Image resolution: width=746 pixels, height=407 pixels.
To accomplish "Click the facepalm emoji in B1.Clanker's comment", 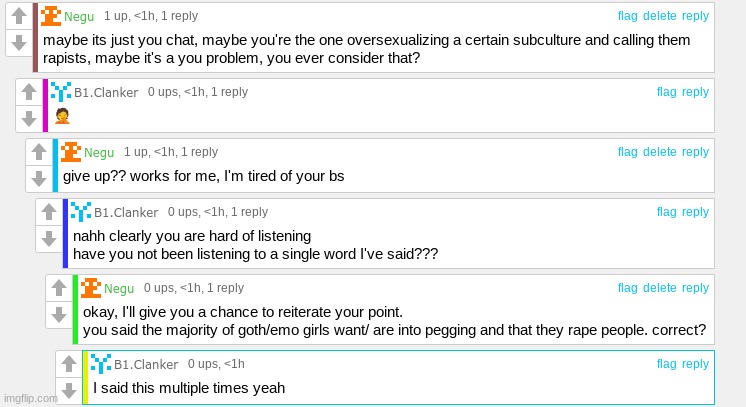I will (62, 116).
